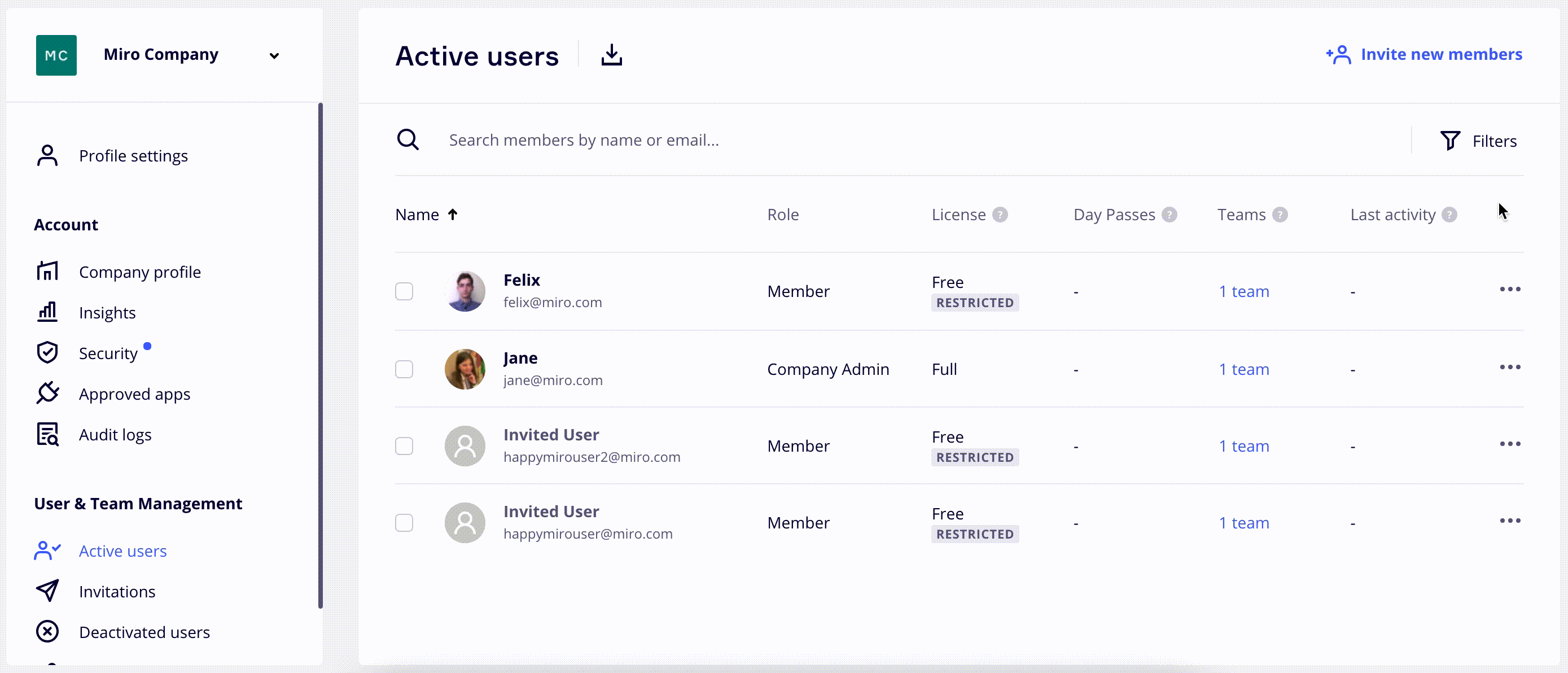The image size is (1568, 673).
Task: Click placeholder avatar for happymirouser2@miro.com
Action: pos(465,446)
